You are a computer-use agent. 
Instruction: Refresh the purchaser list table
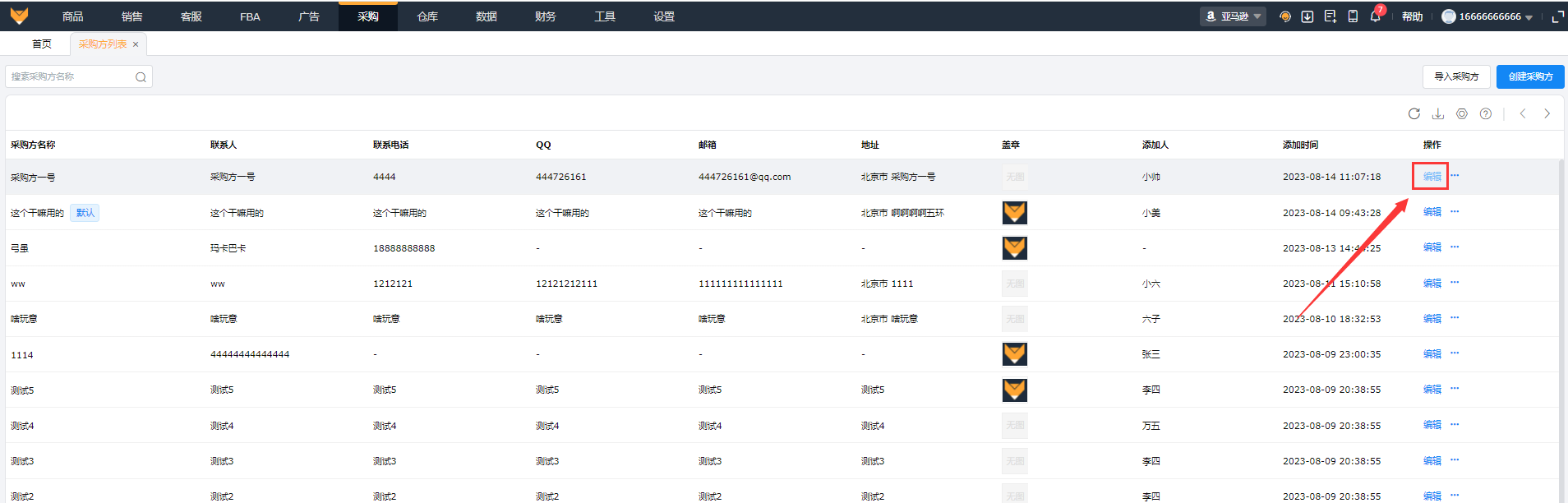click(1414, 113)
